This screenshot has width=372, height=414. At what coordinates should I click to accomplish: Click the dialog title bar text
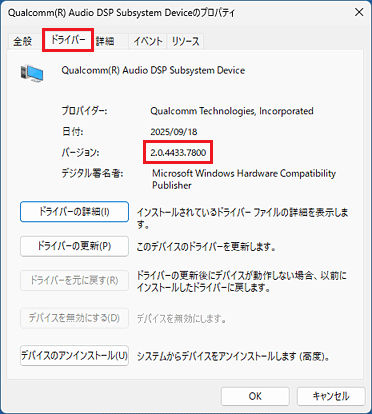click(x=121, y=13)
